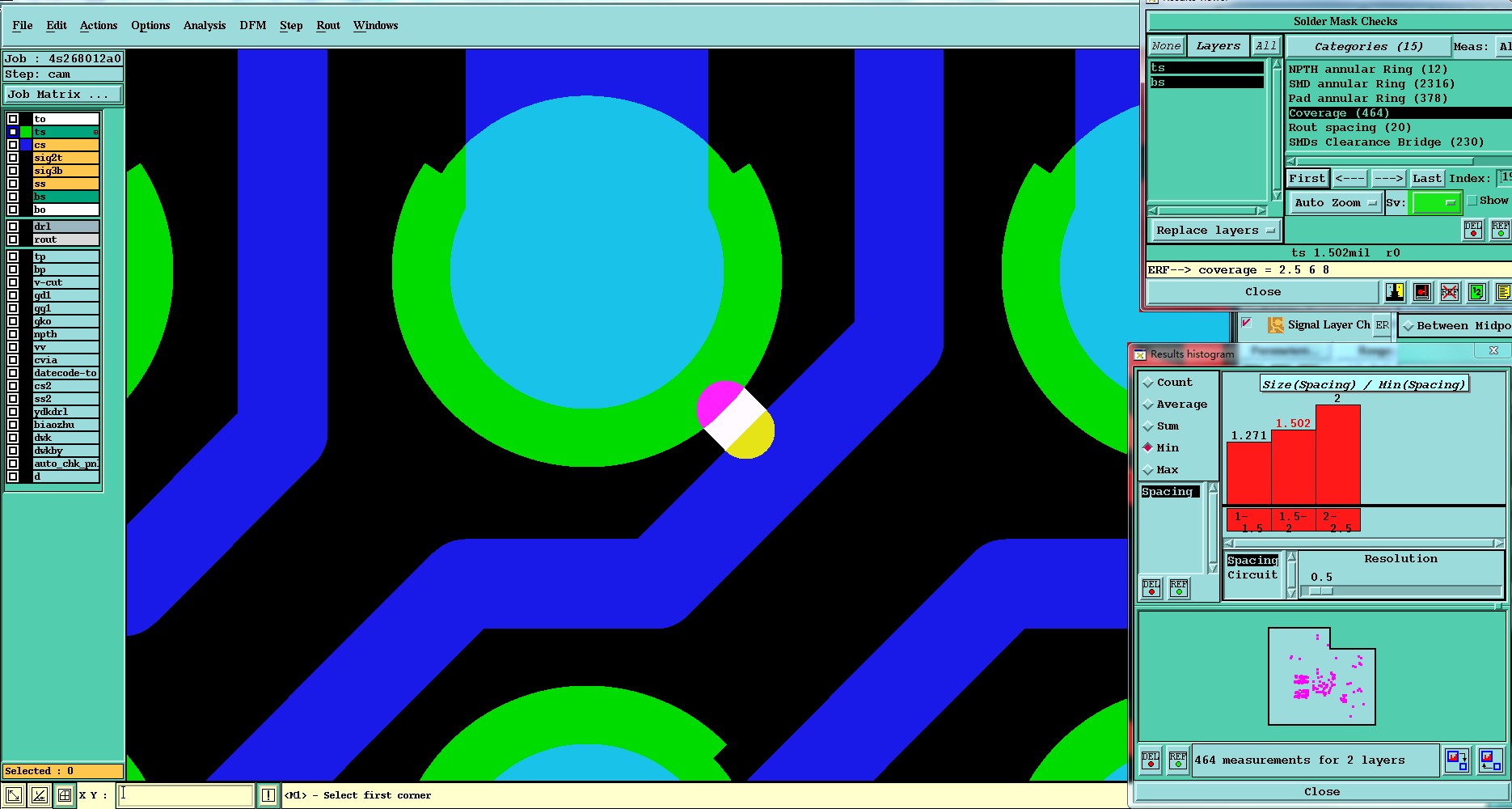1512x809 pixels.
Task: Click Close in Results histogram window
Action: [1322, 792]
